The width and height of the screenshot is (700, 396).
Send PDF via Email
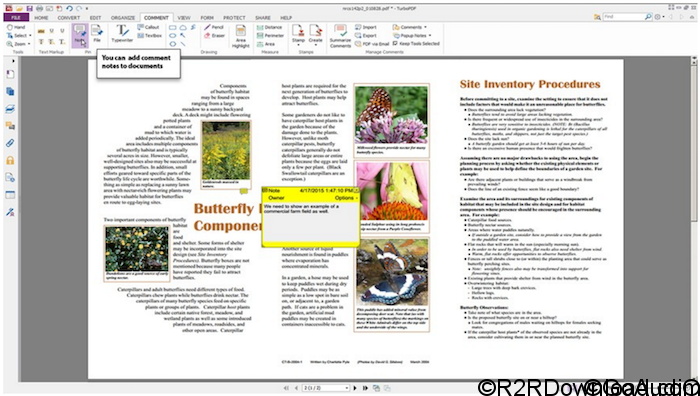click(x=372, y=44)
